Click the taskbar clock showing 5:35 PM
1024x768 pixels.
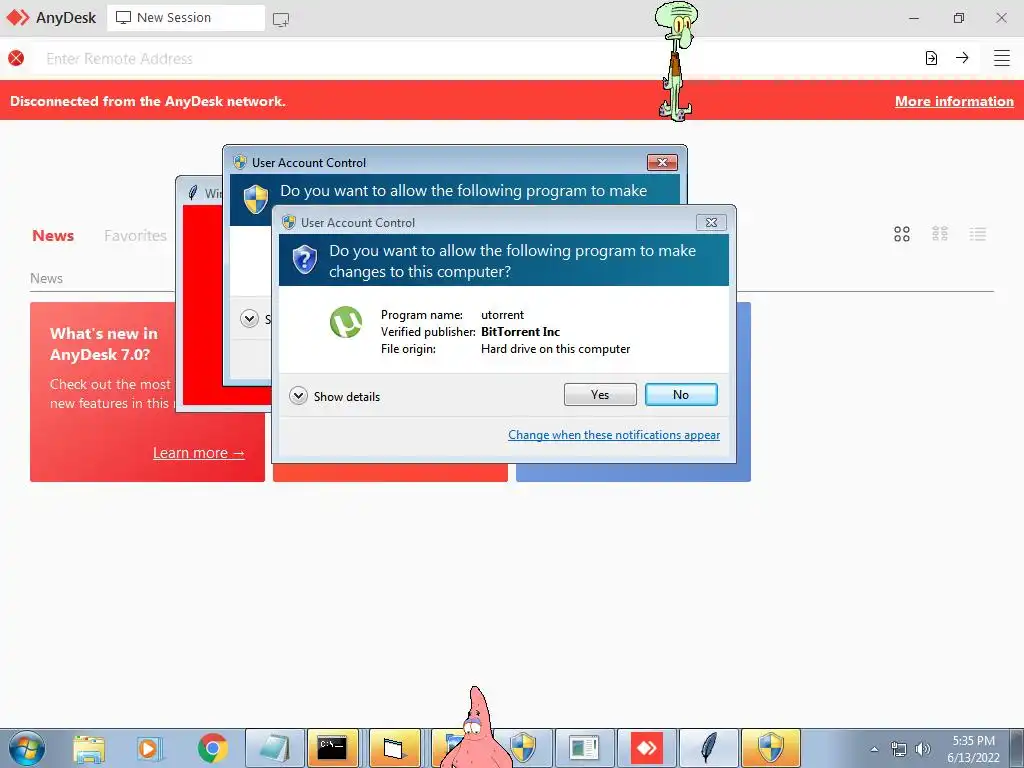pos(973,749)
